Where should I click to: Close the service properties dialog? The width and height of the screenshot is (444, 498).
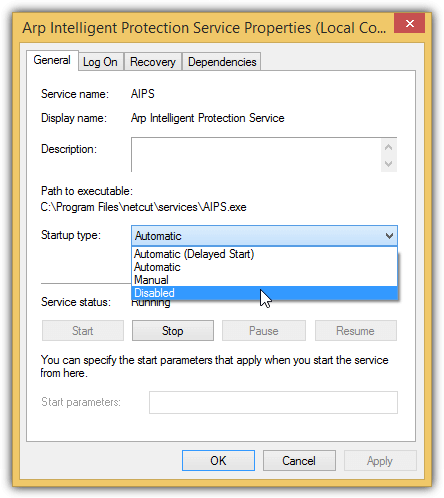pyautogui.click(x=409, y=23)
